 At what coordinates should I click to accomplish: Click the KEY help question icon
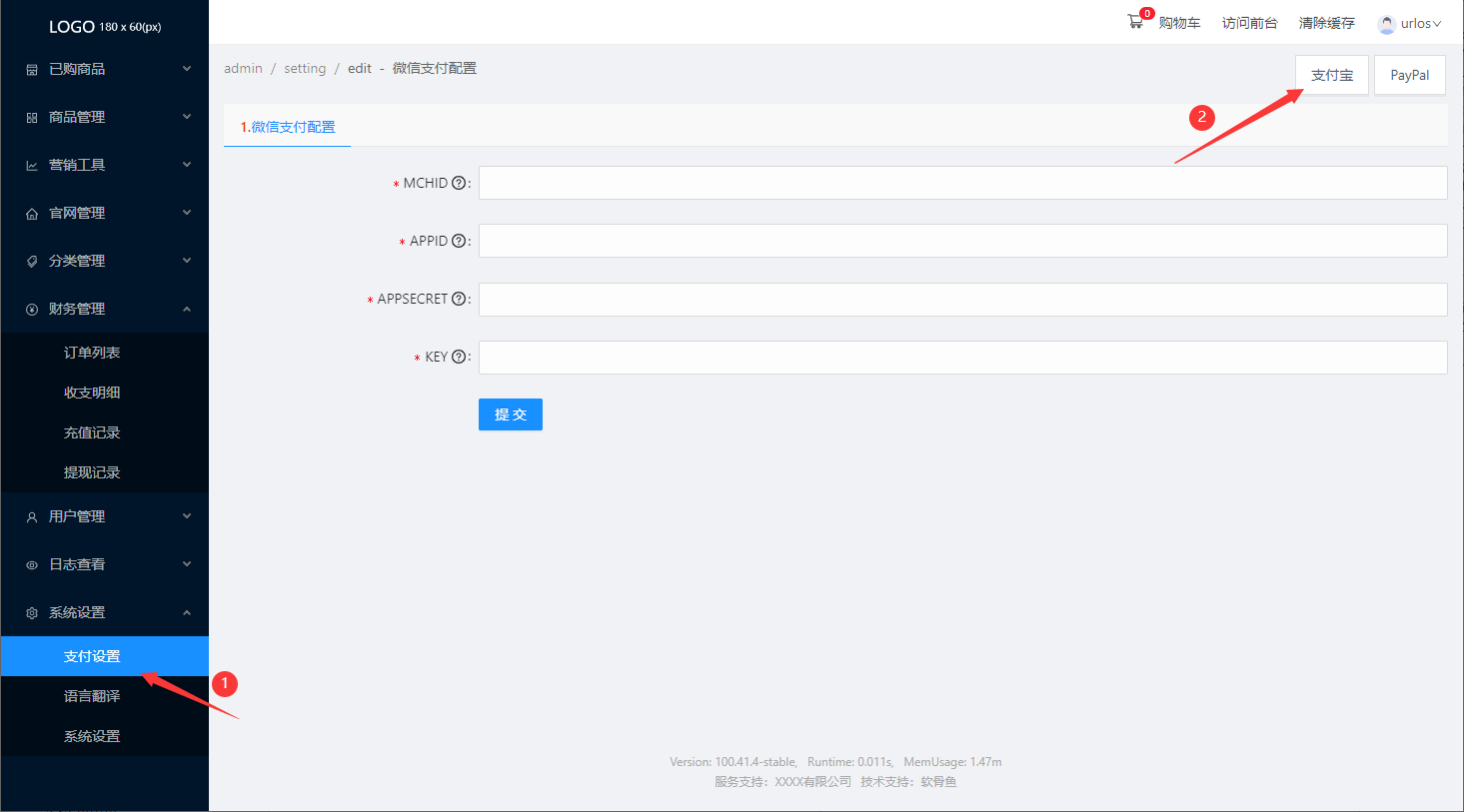click(x=459, y=357)
